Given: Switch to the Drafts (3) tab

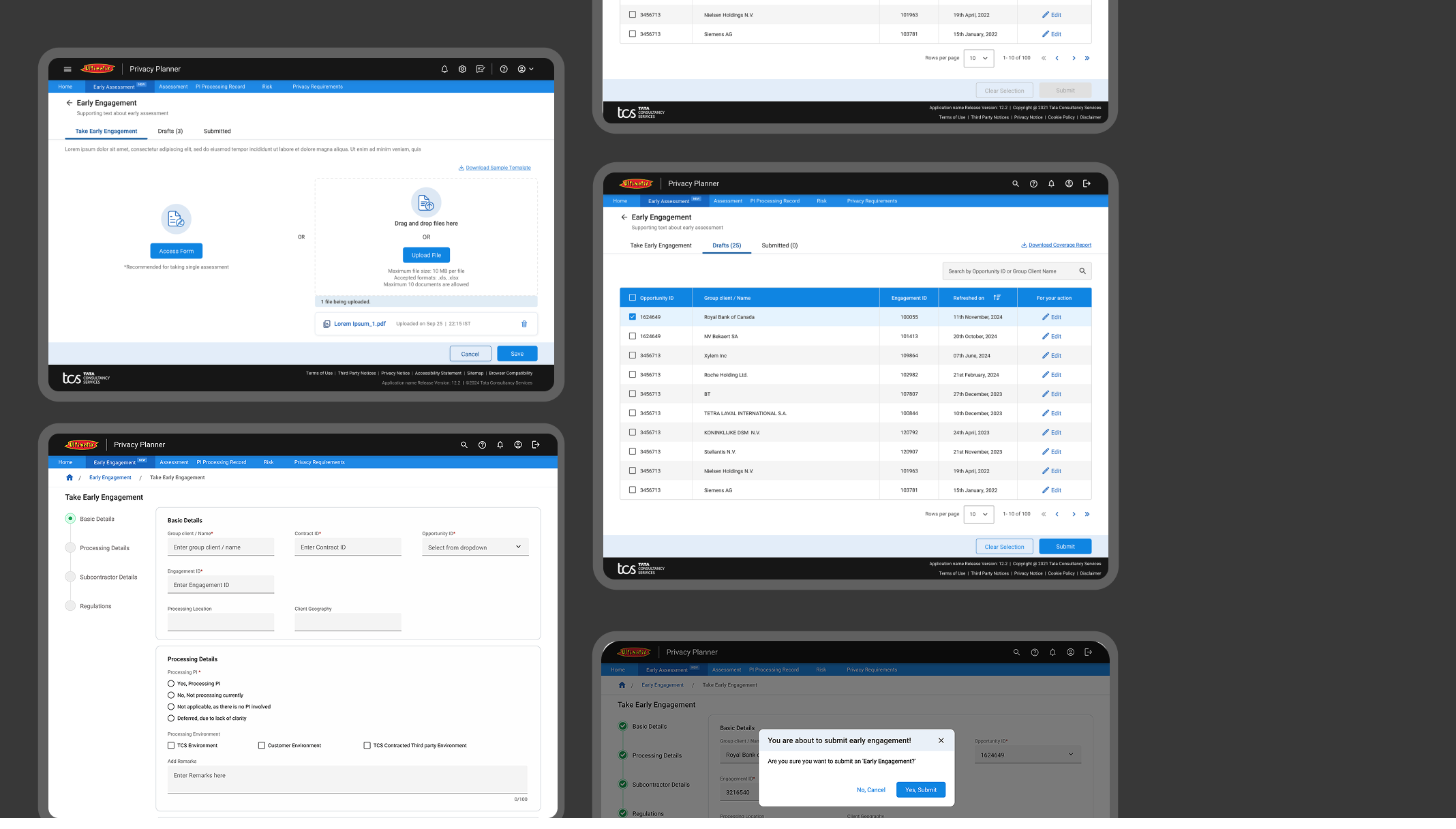Looking at the screenshot, I should pos(170,131).
